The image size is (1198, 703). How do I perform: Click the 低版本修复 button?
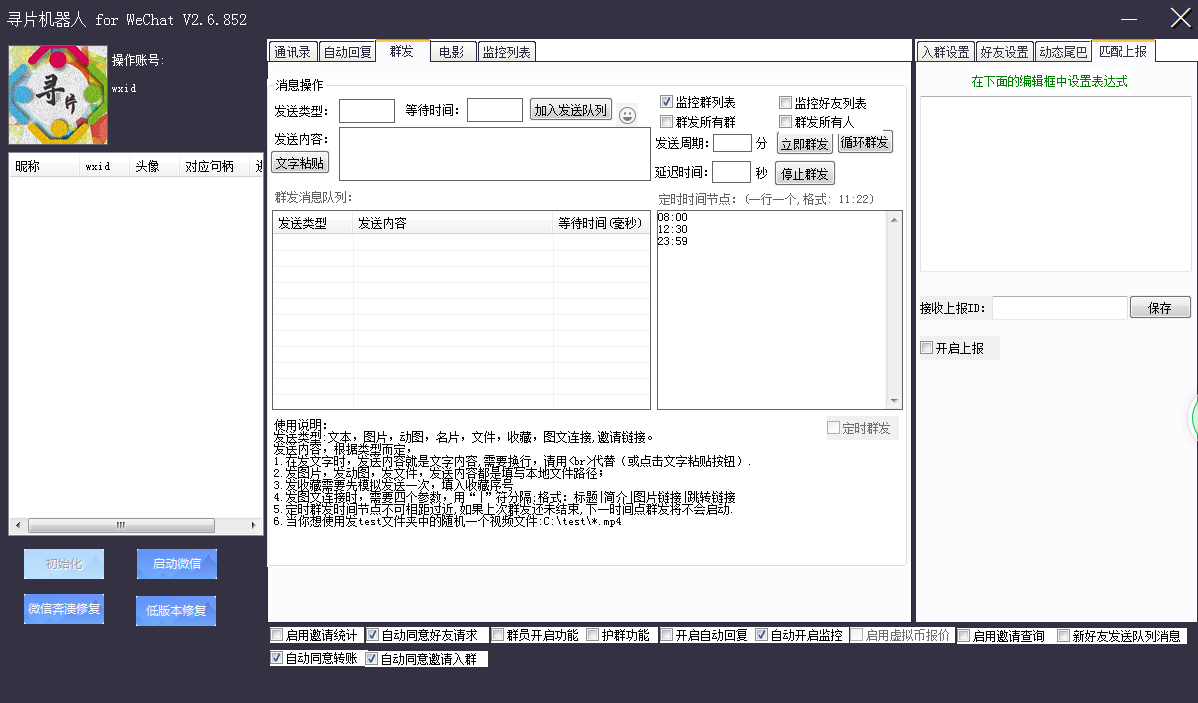tap(176, 611)
